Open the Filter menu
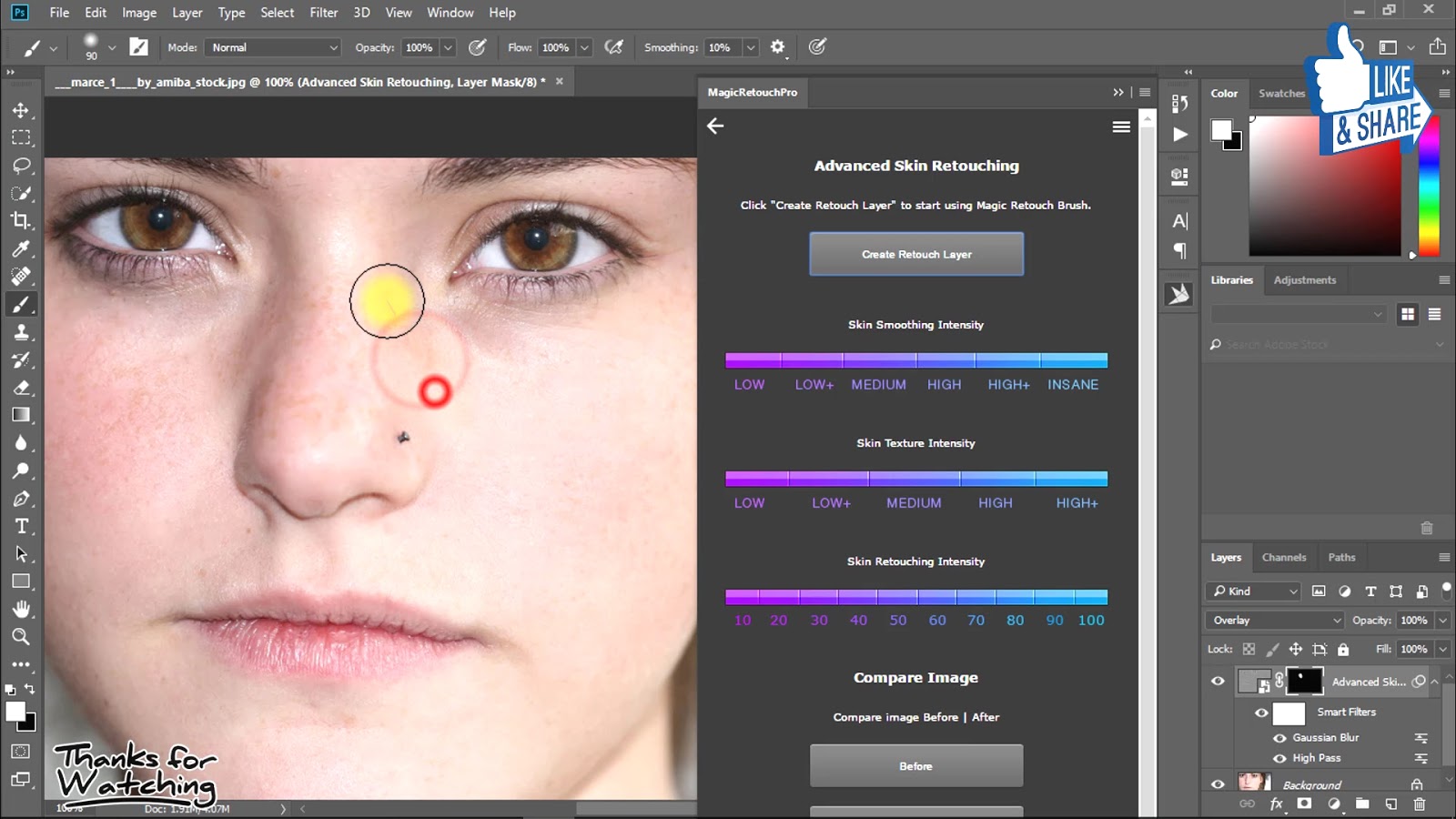This screenshot has width=1456, height=819. click(x=323, y=12)
